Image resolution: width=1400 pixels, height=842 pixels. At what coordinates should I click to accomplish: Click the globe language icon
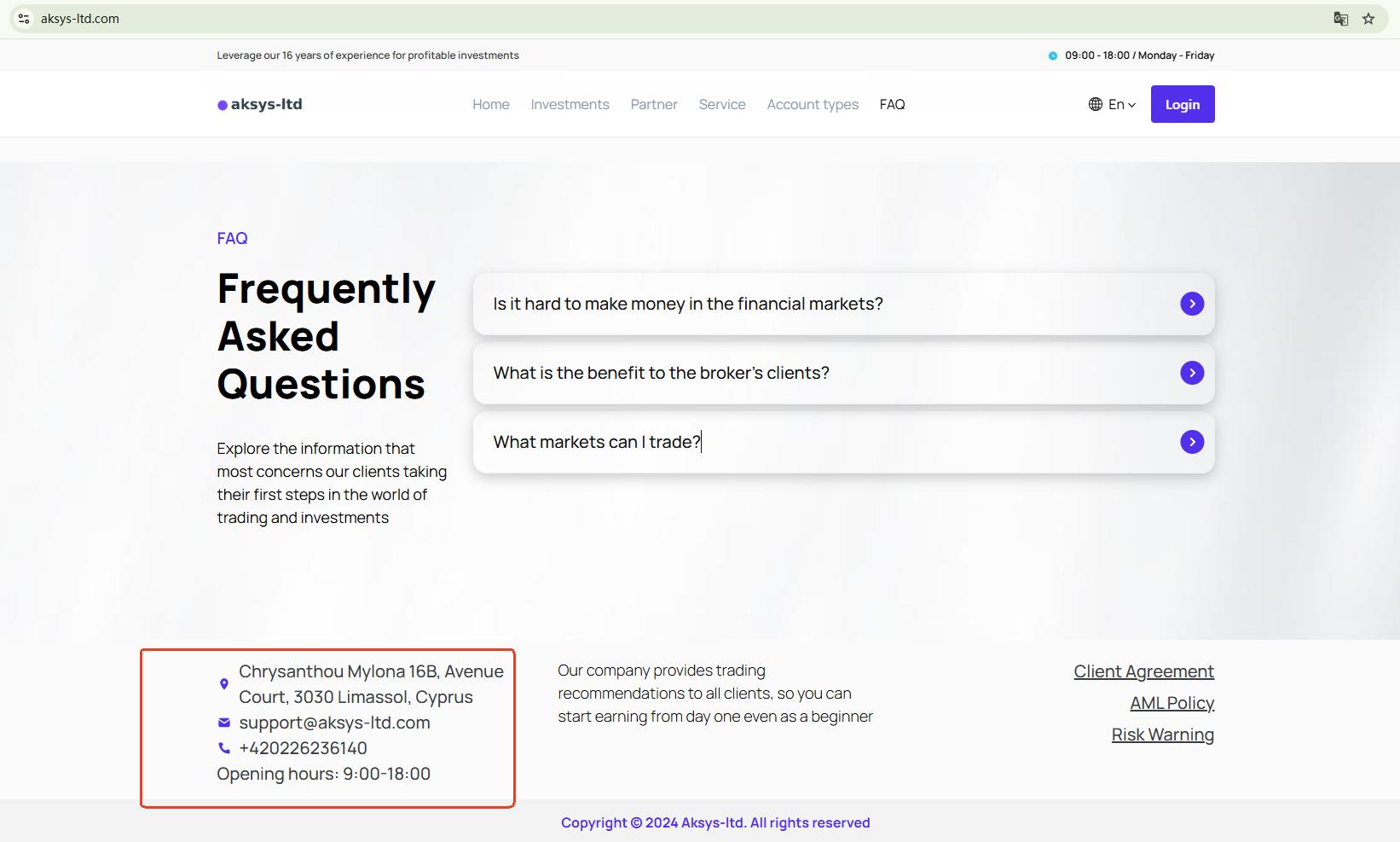coord(1096,104)
